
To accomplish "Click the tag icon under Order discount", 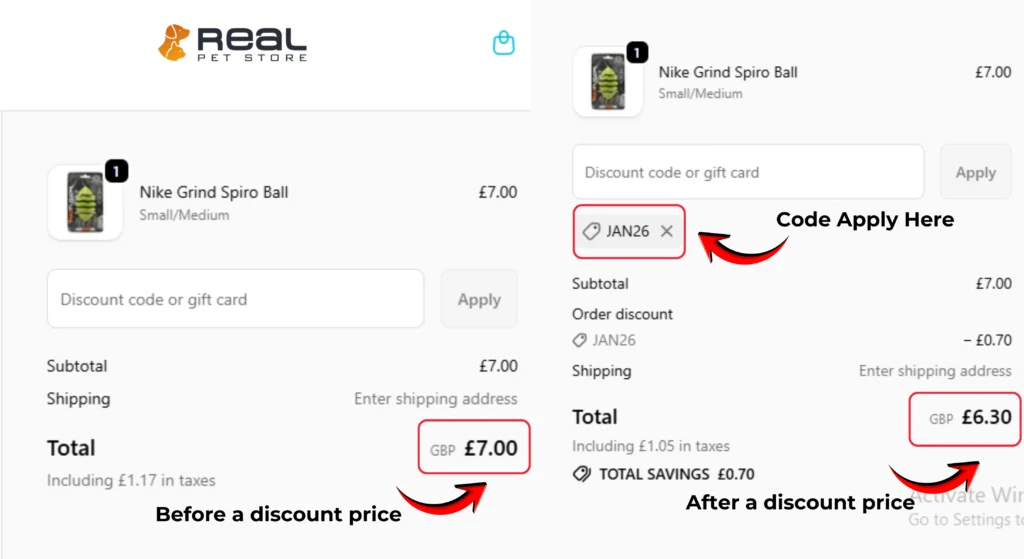I will [579, 341].
